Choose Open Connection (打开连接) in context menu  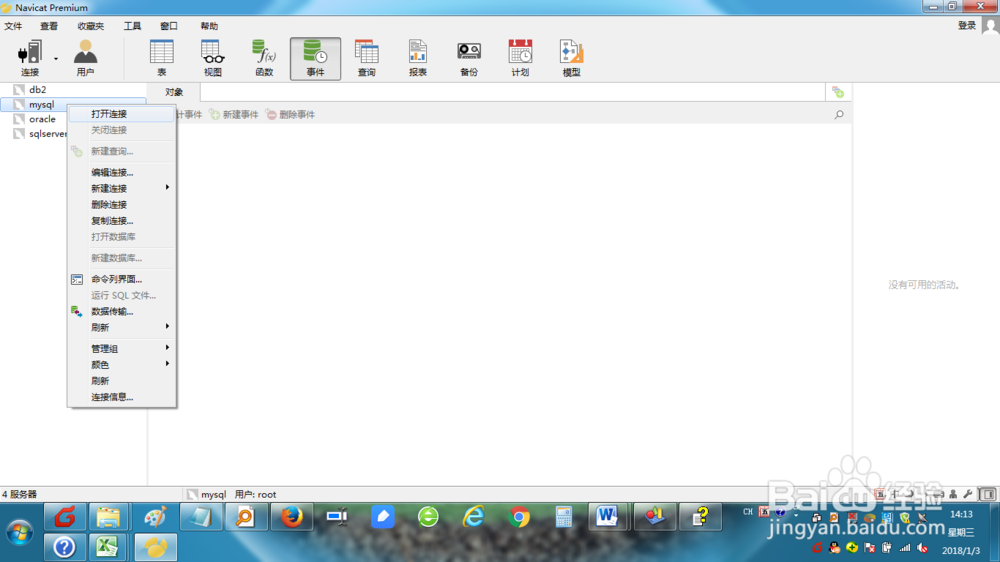click(121, 114)
